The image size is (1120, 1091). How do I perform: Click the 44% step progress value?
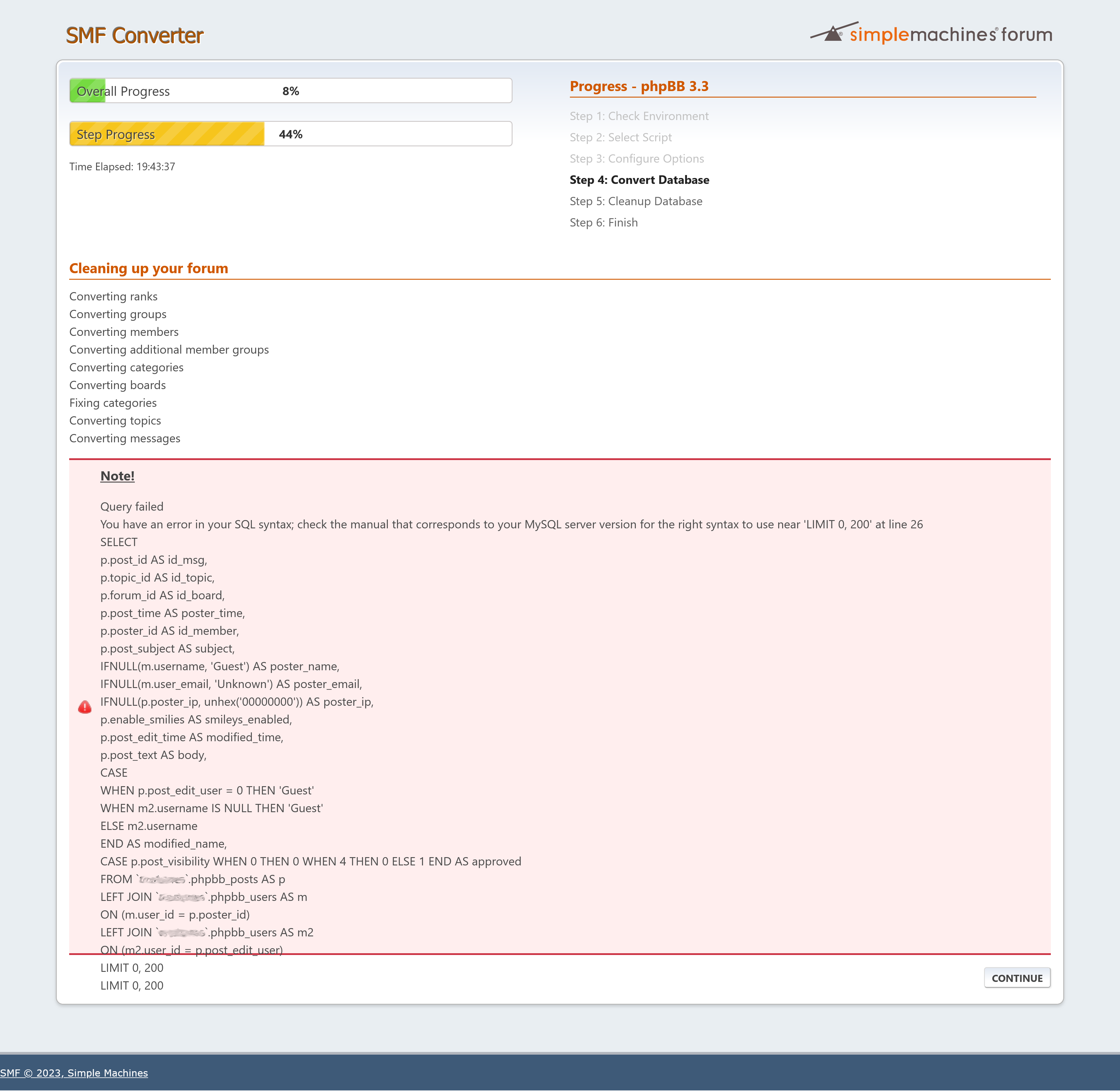tap(291, 134)
